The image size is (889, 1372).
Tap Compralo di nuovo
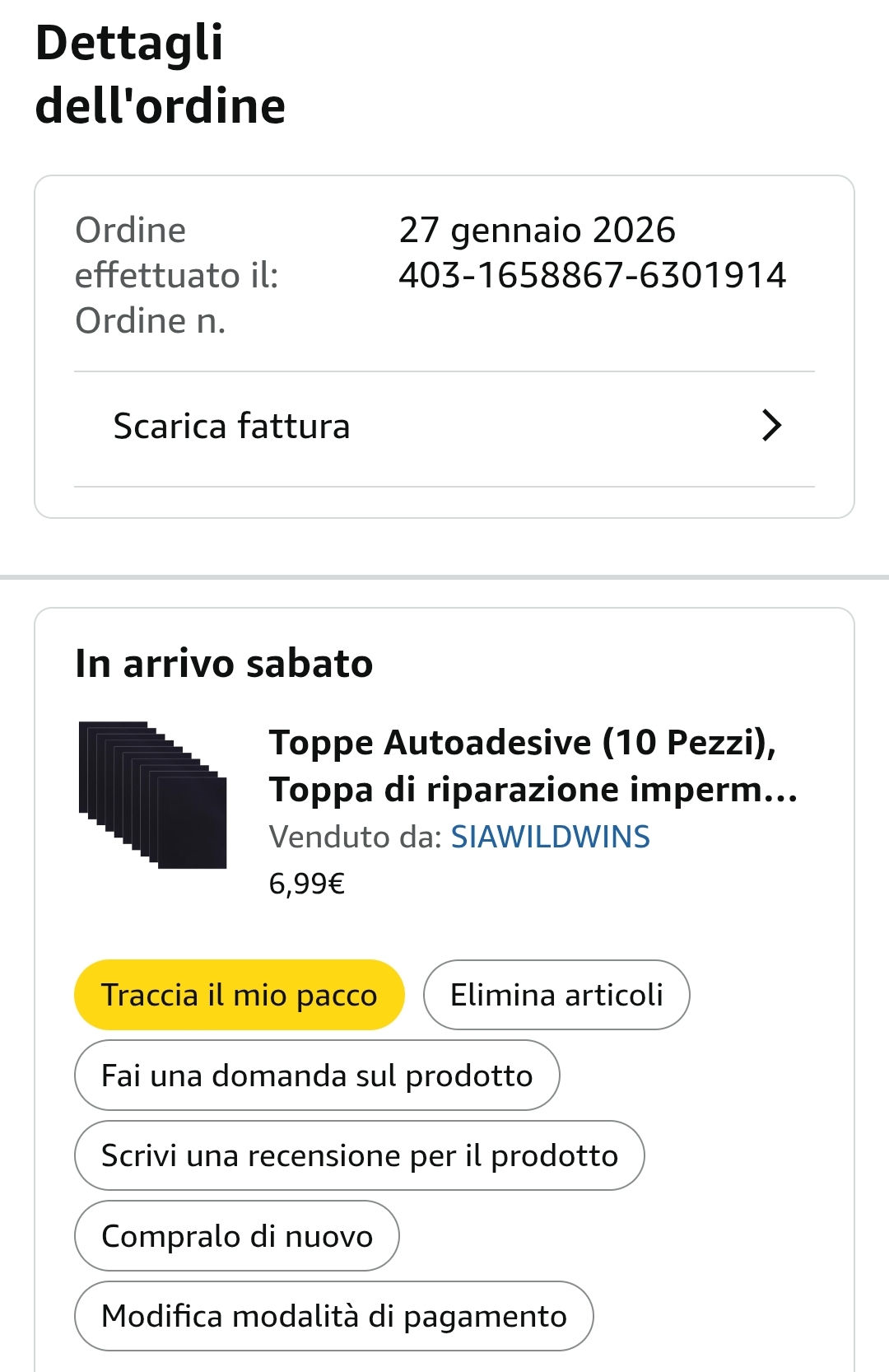click(x=237, y=1236)
